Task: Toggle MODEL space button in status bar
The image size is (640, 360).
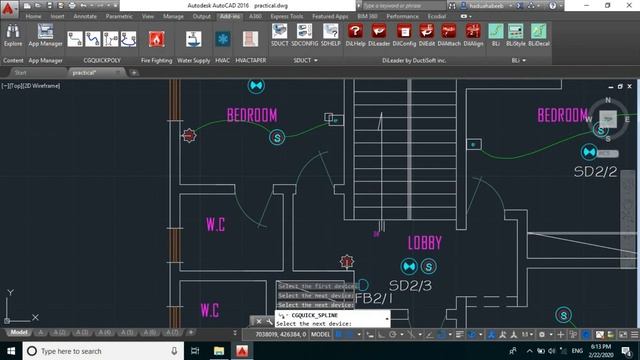Action: pos(320,335)
